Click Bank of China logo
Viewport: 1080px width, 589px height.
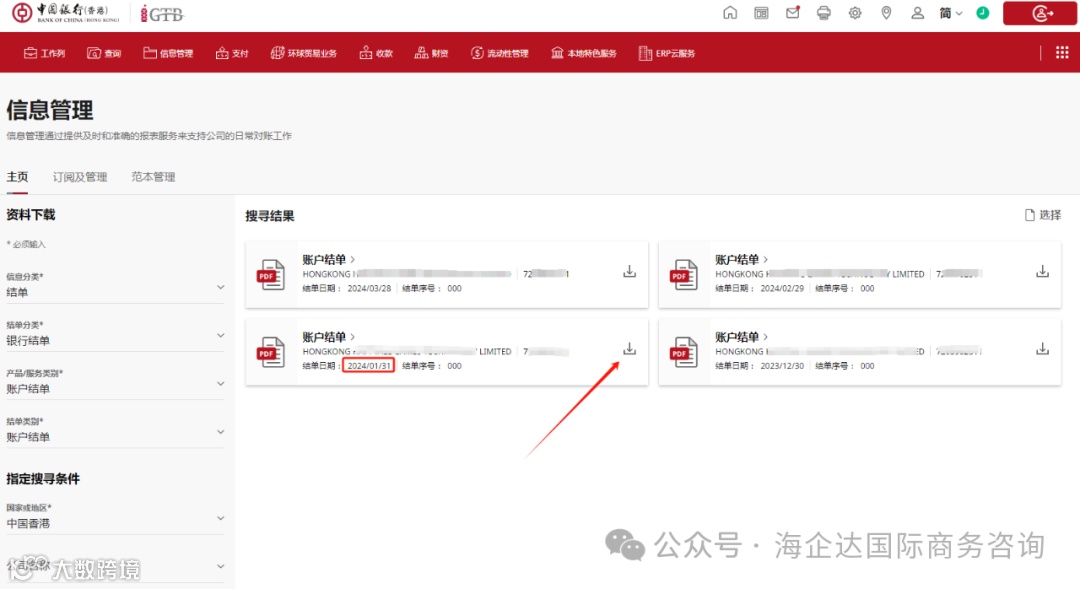click(67, 13)
